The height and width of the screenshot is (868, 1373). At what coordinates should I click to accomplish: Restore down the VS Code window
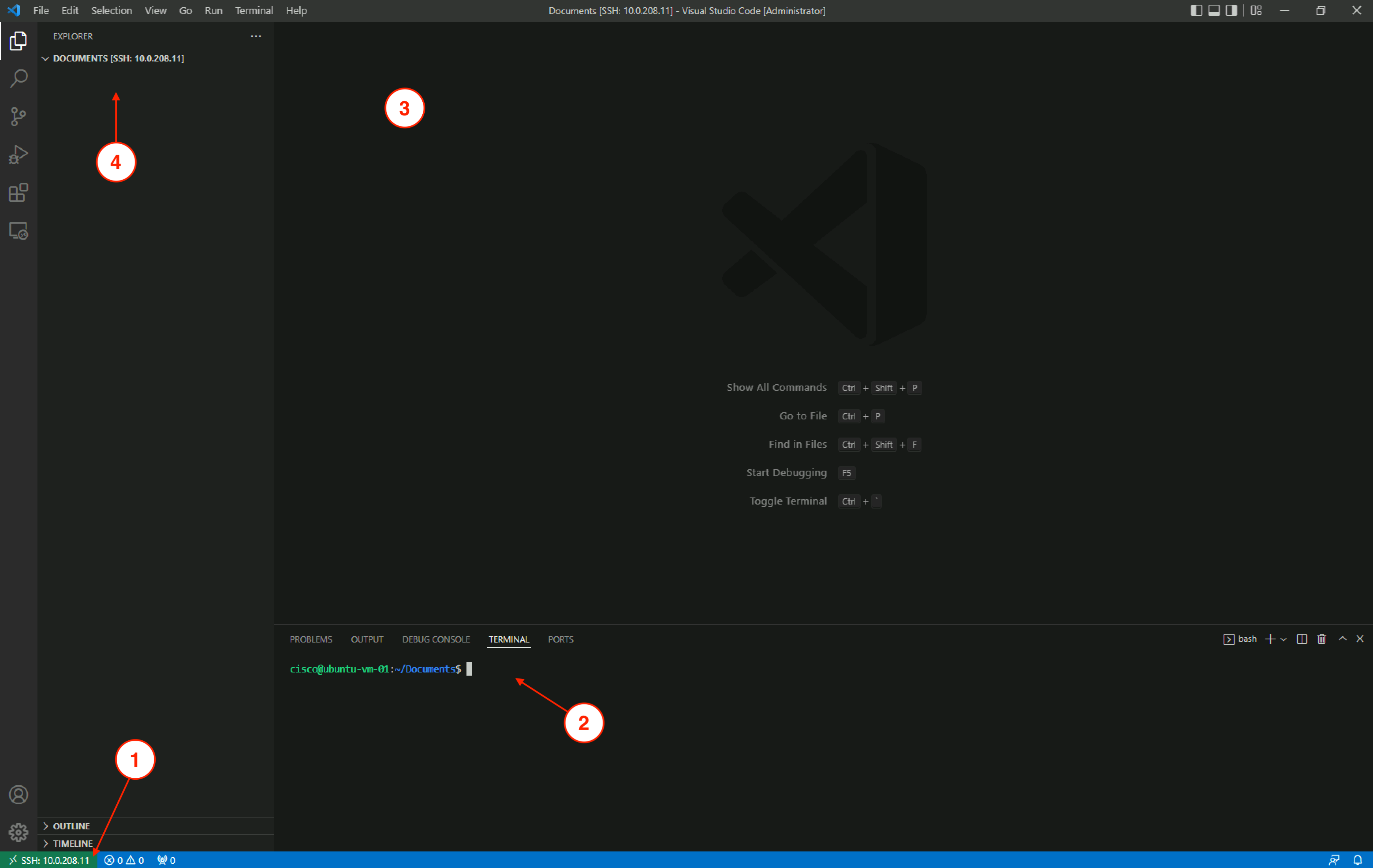click(x=1321, y=10)
